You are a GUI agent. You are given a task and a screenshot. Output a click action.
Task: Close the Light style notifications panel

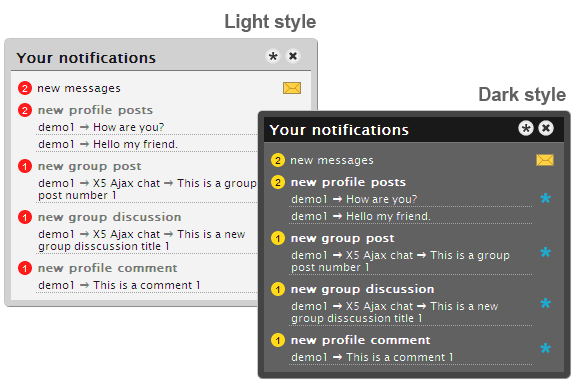293,56
